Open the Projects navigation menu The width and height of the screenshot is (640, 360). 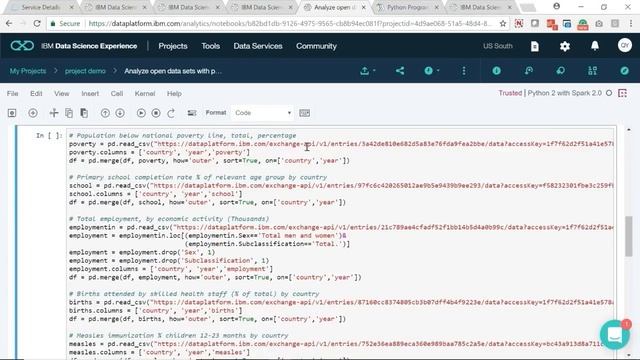coord(173,46)
